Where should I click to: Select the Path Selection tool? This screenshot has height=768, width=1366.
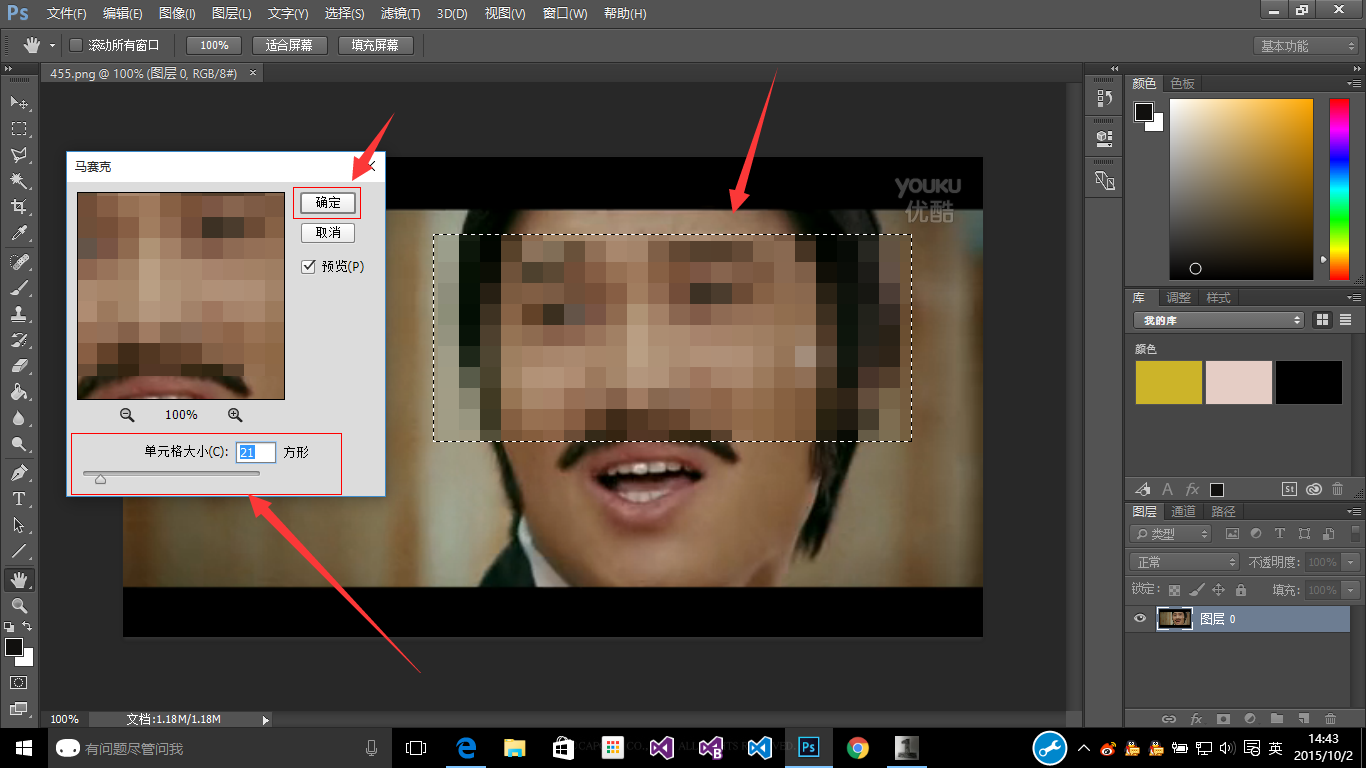tap(19, 525)
